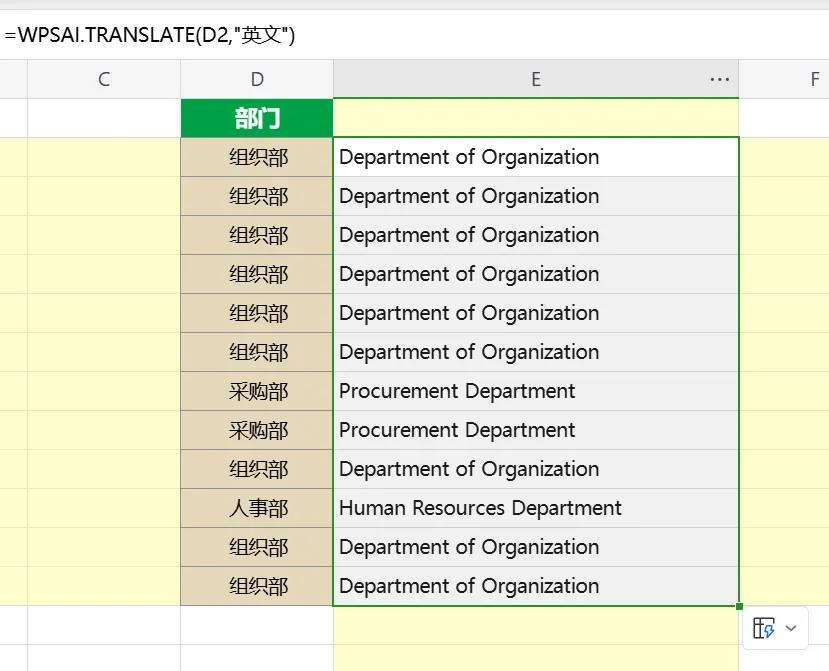
Task: Select the first Department of Organization cell
Action: 536,157
